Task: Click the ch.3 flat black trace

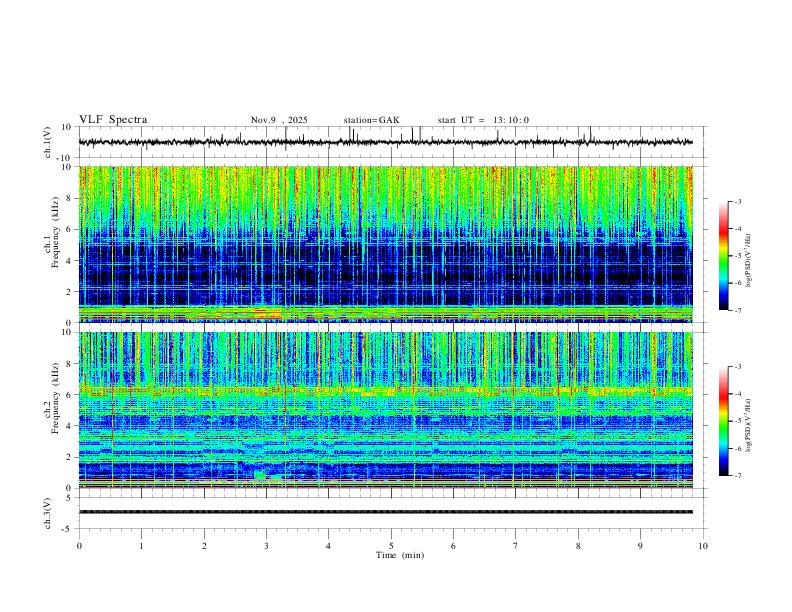Action: [x=386, y=512]
